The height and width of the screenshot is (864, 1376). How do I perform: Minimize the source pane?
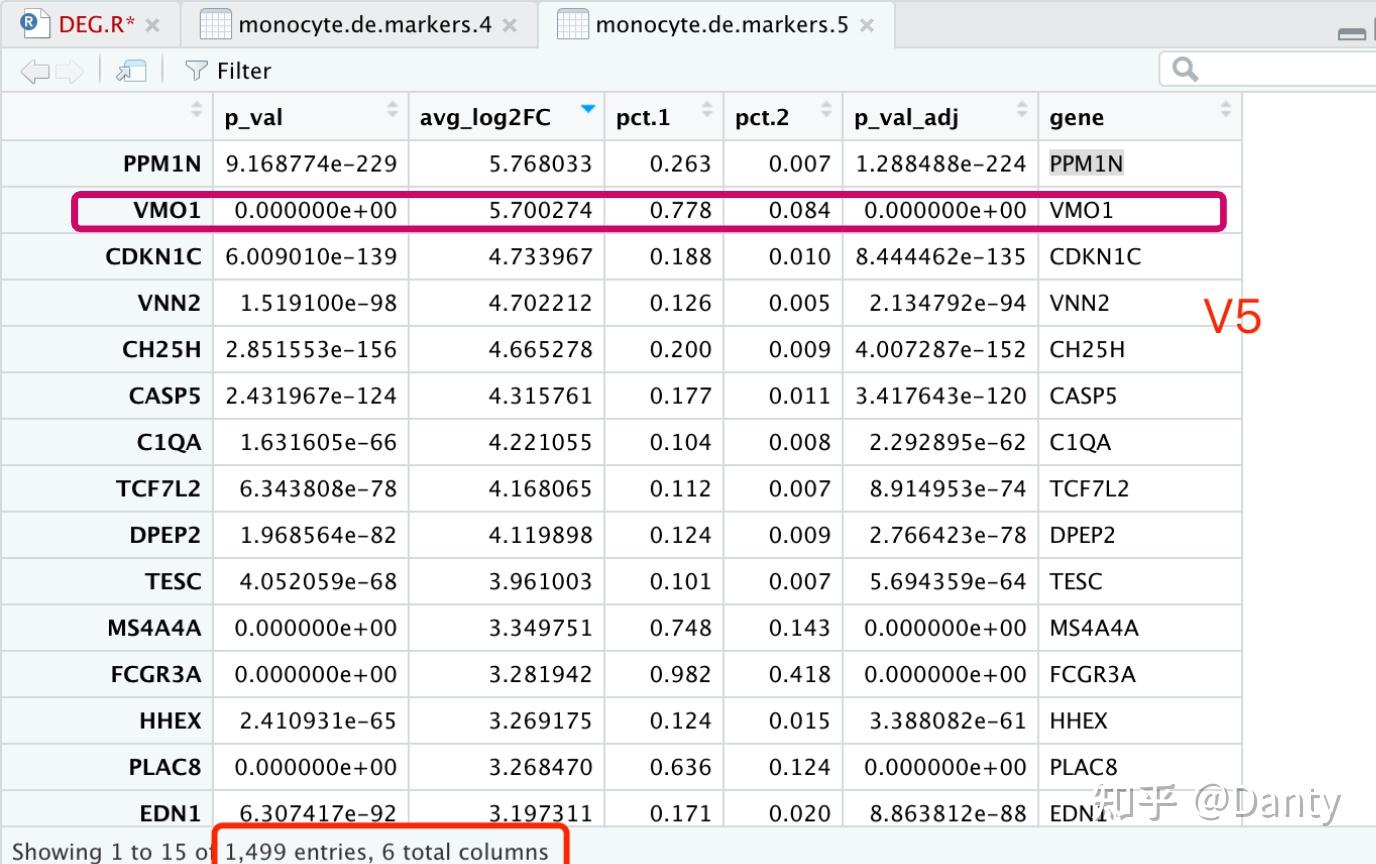pos(1352,33)
